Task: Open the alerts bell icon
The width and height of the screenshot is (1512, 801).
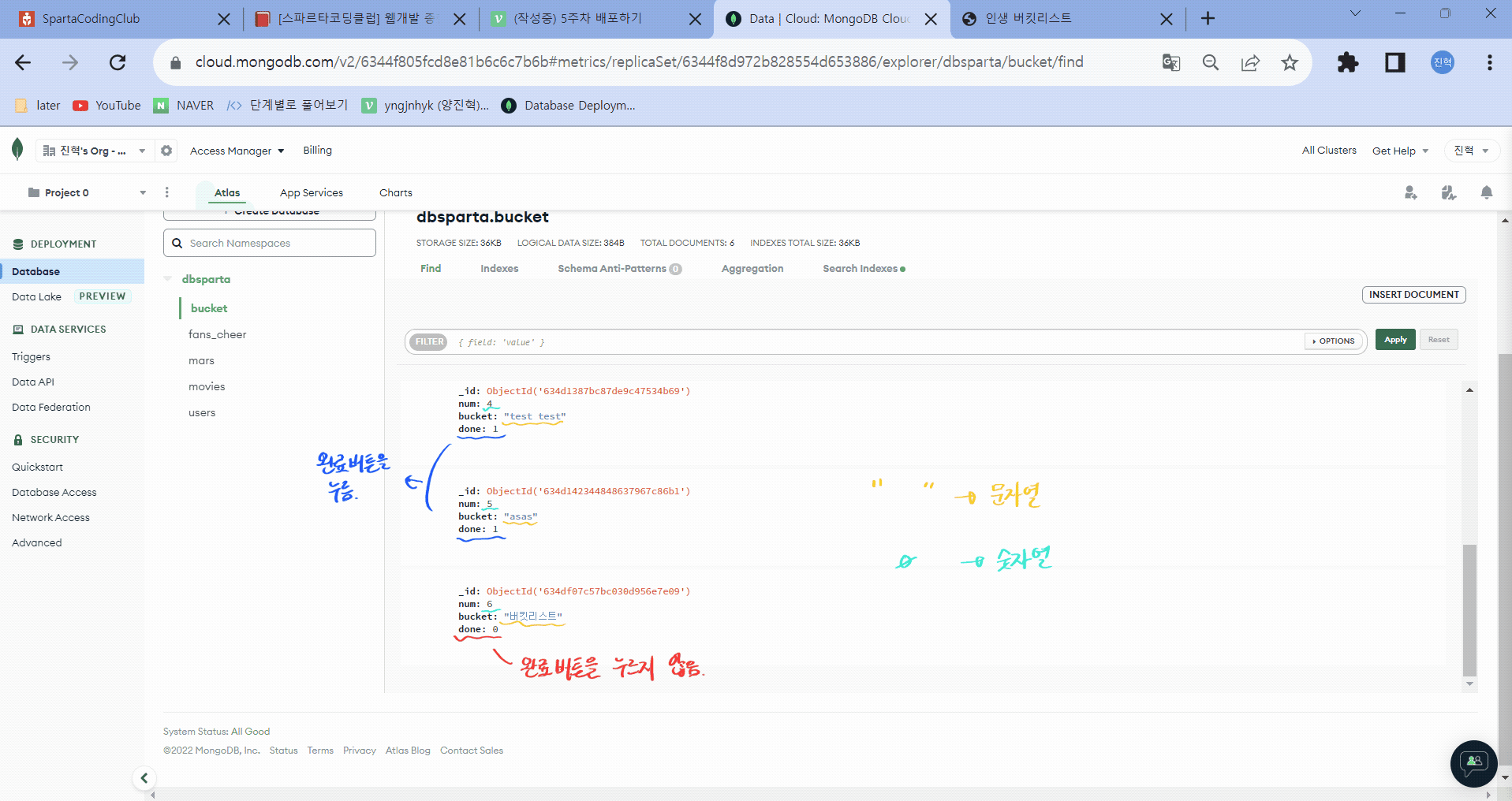Action: (x=1486, y=192)
